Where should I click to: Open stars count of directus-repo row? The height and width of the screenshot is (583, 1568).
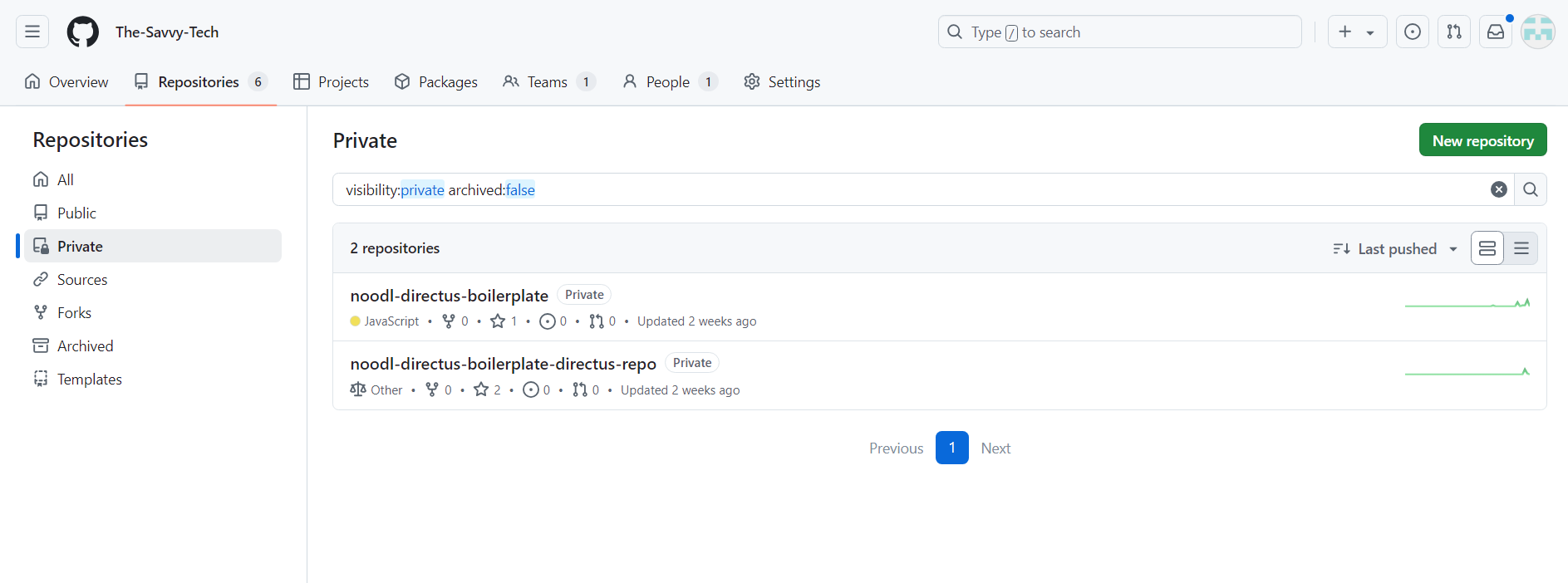click(x=488, y=389)
